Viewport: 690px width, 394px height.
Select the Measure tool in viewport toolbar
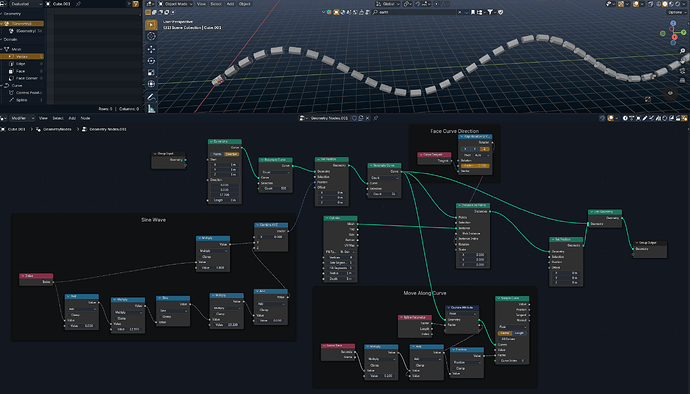click(x=151, y=108)
